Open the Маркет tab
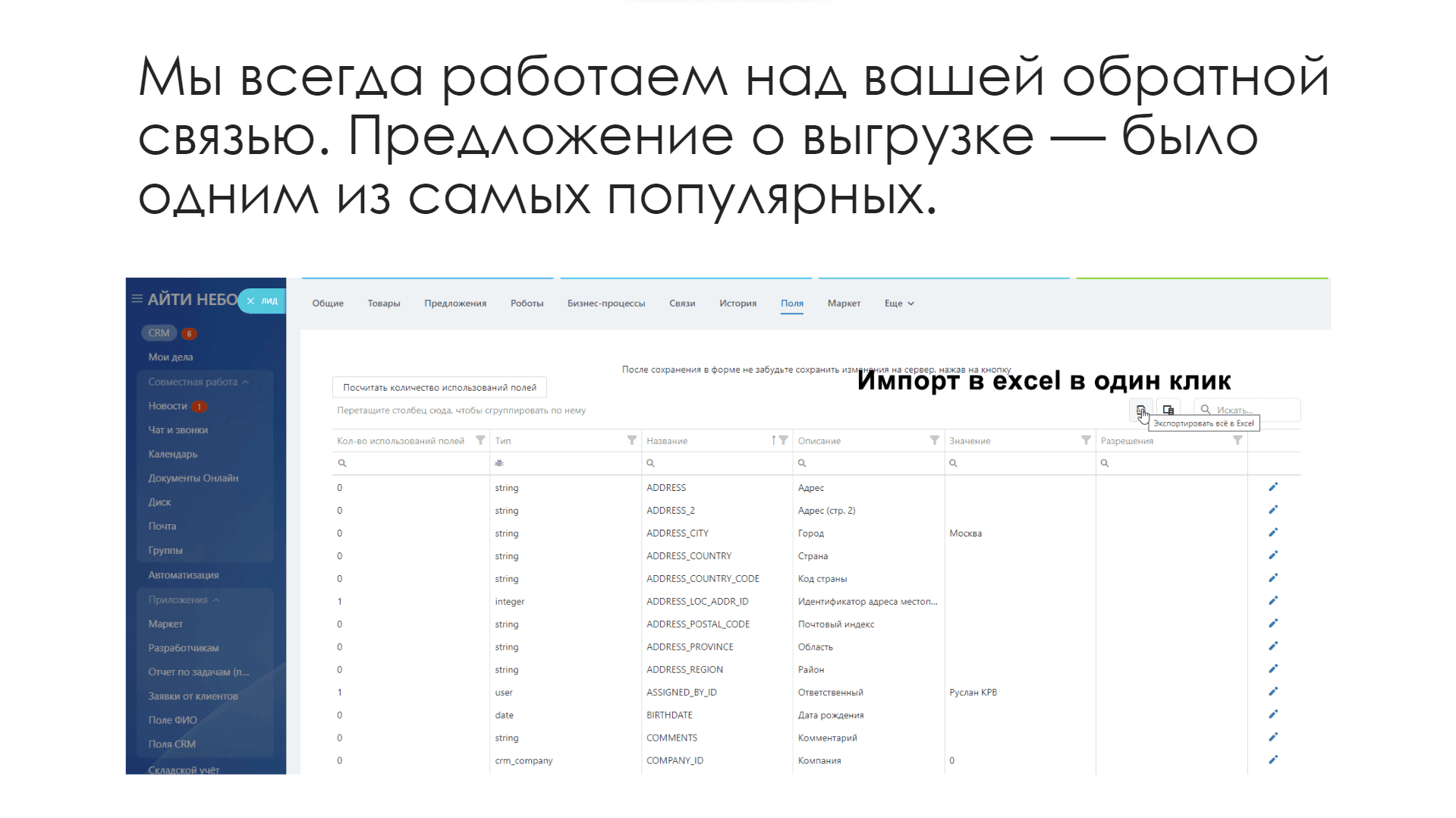Screen dimensions: 1456x818 pyautogui.click(x=844, y=304)
